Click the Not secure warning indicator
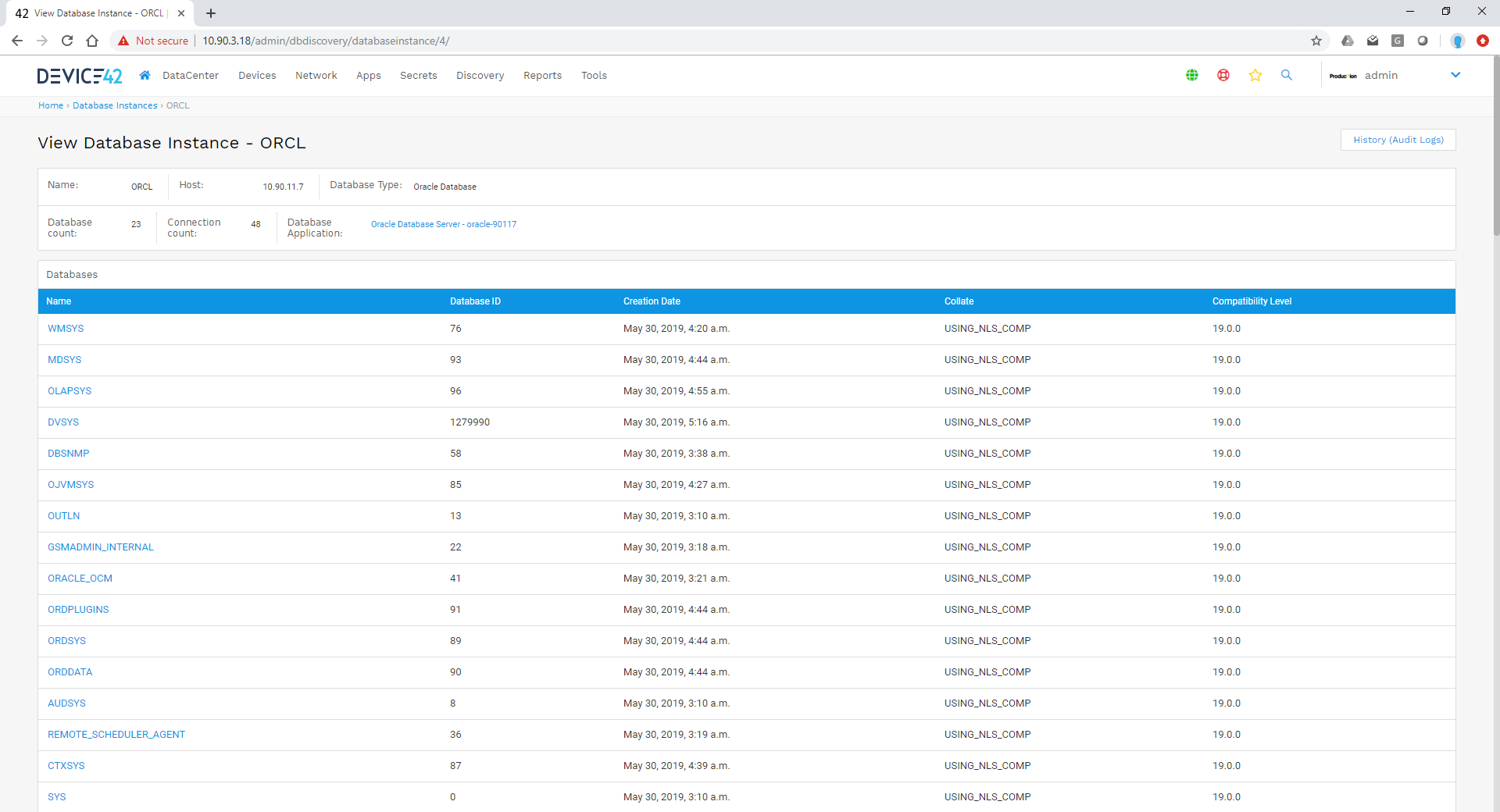Viewport: 1500px width, 812px height. click(153, 41)
